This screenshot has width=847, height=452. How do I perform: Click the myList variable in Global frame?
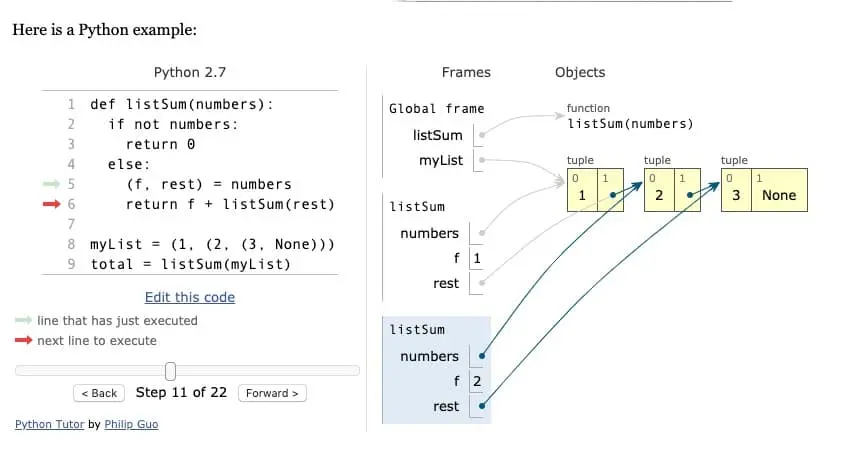pyautogui.click(x=441, y=160)
